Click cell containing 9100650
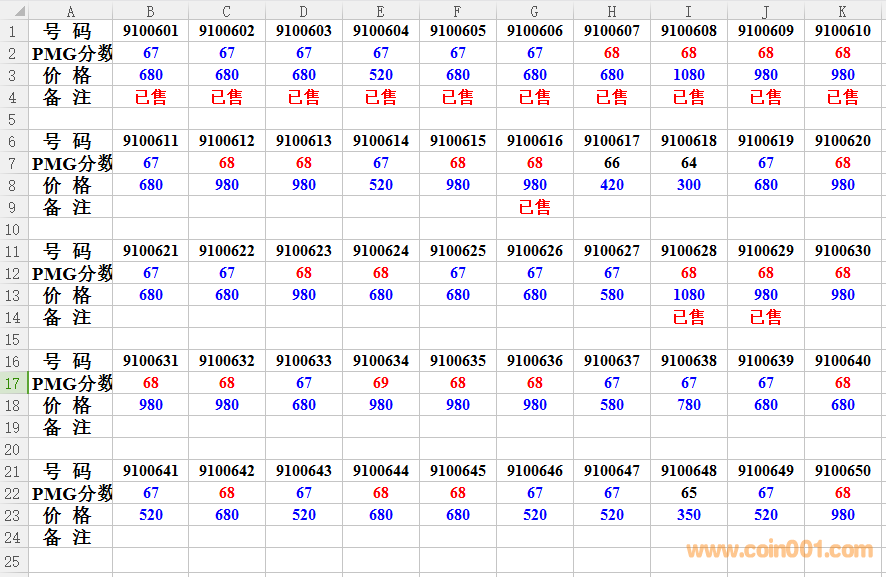 point(842,471)
